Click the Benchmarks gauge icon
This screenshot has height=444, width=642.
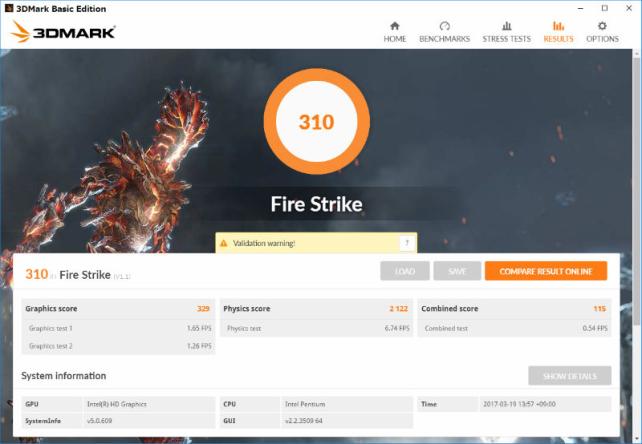[444, 26]
